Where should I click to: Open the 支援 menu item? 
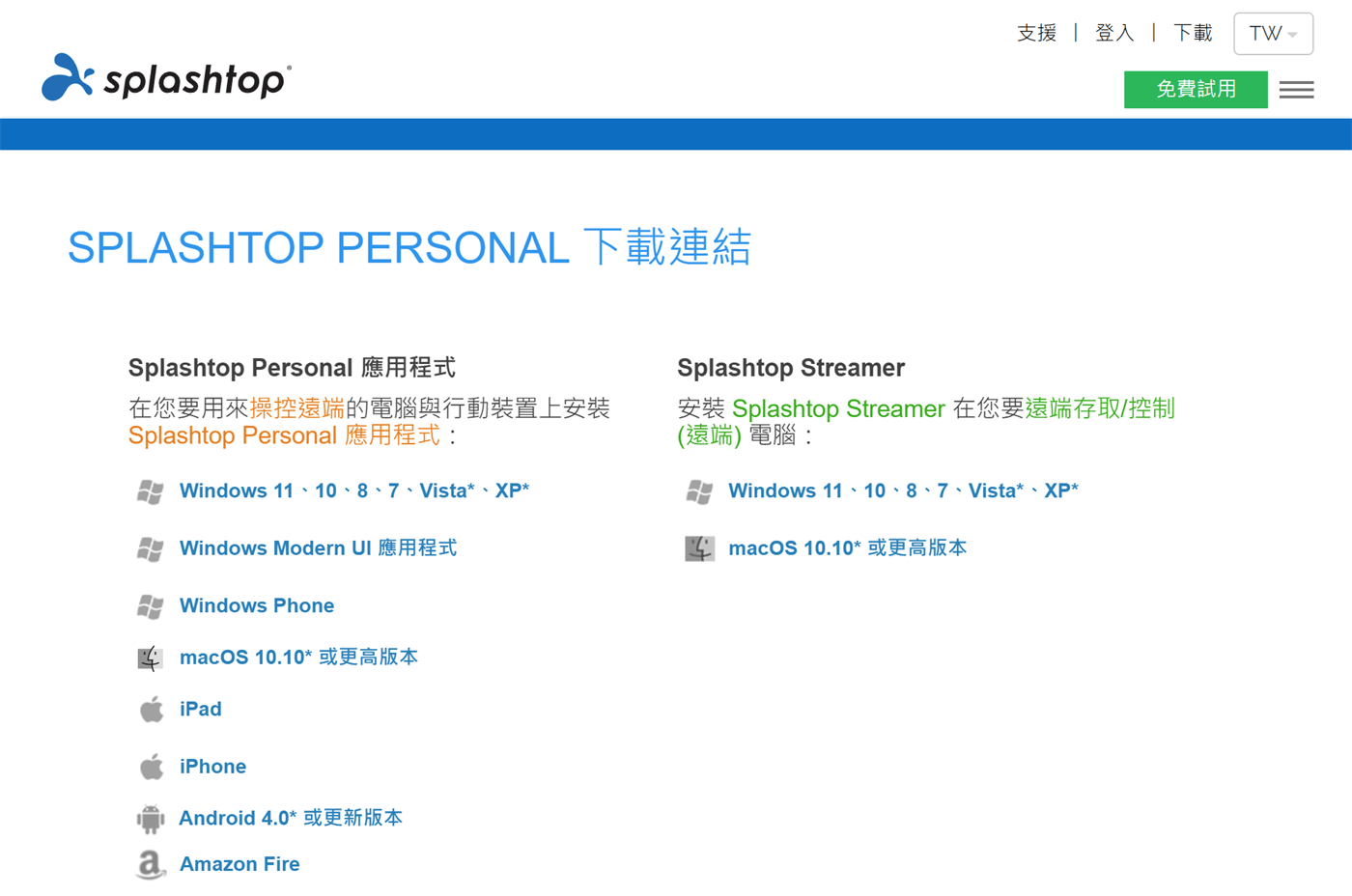(x=1037, y=34)
